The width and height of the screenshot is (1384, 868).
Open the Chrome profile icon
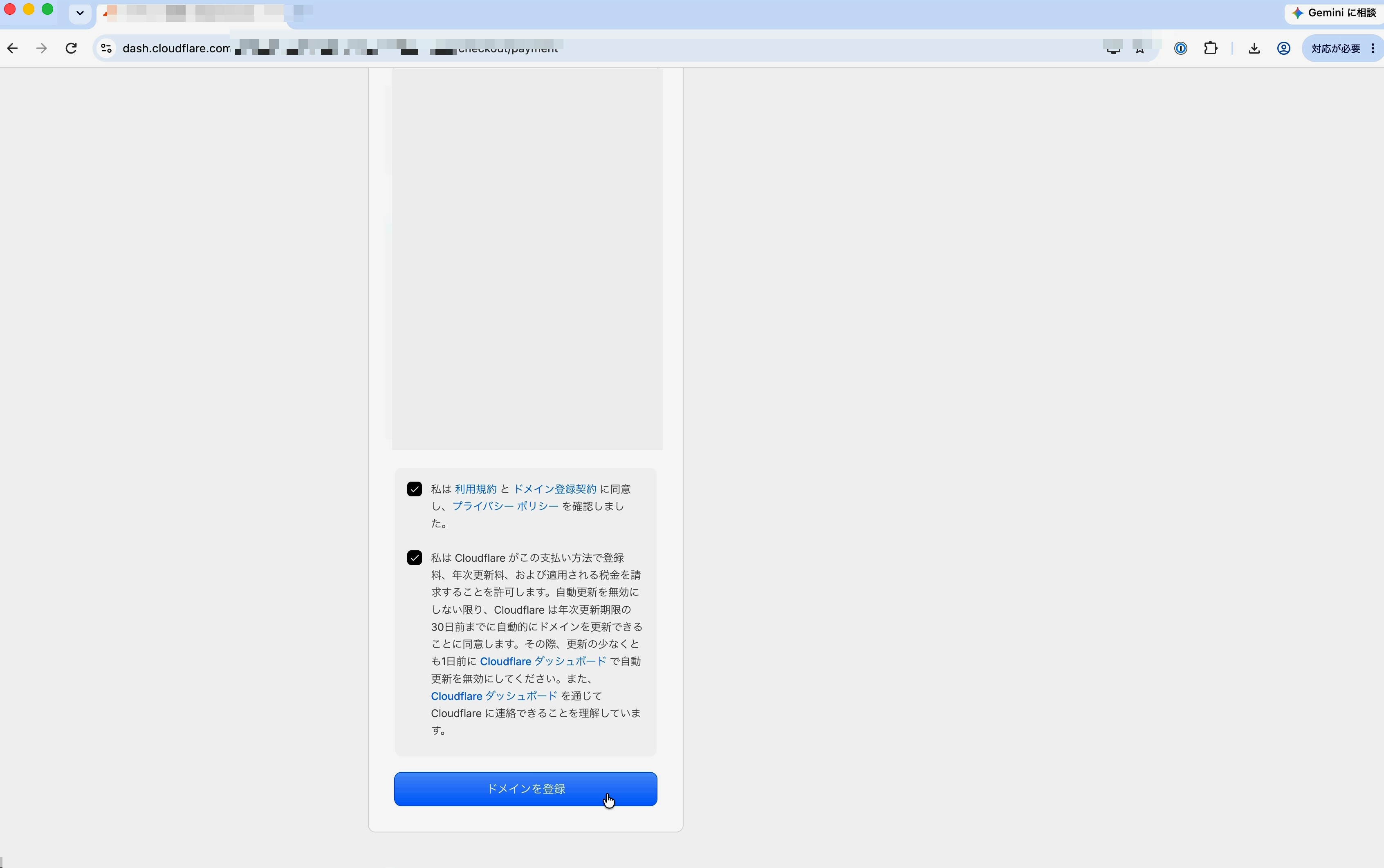click(1284, 48)
